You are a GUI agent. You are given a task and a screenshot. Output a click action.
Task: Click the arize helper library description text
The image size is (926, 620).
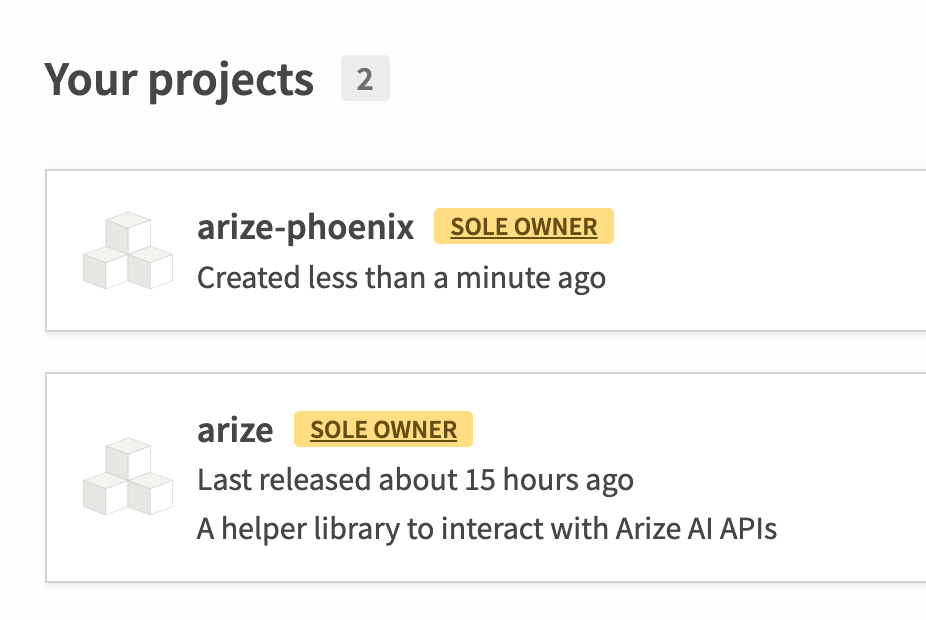pos(487,528)
